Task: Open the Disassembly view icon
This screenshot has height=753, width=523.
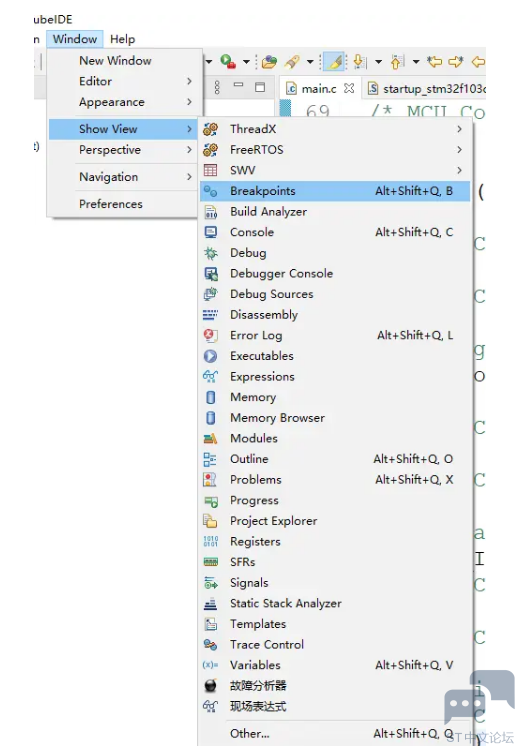Action: coord(210,315)
